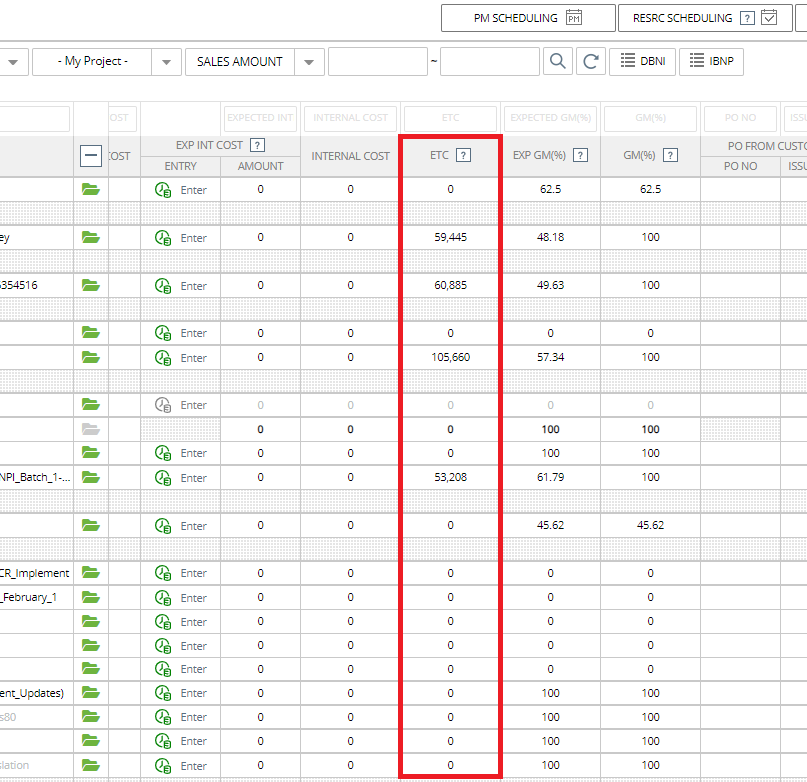Click the magnifier search icon

coord(558,61)
